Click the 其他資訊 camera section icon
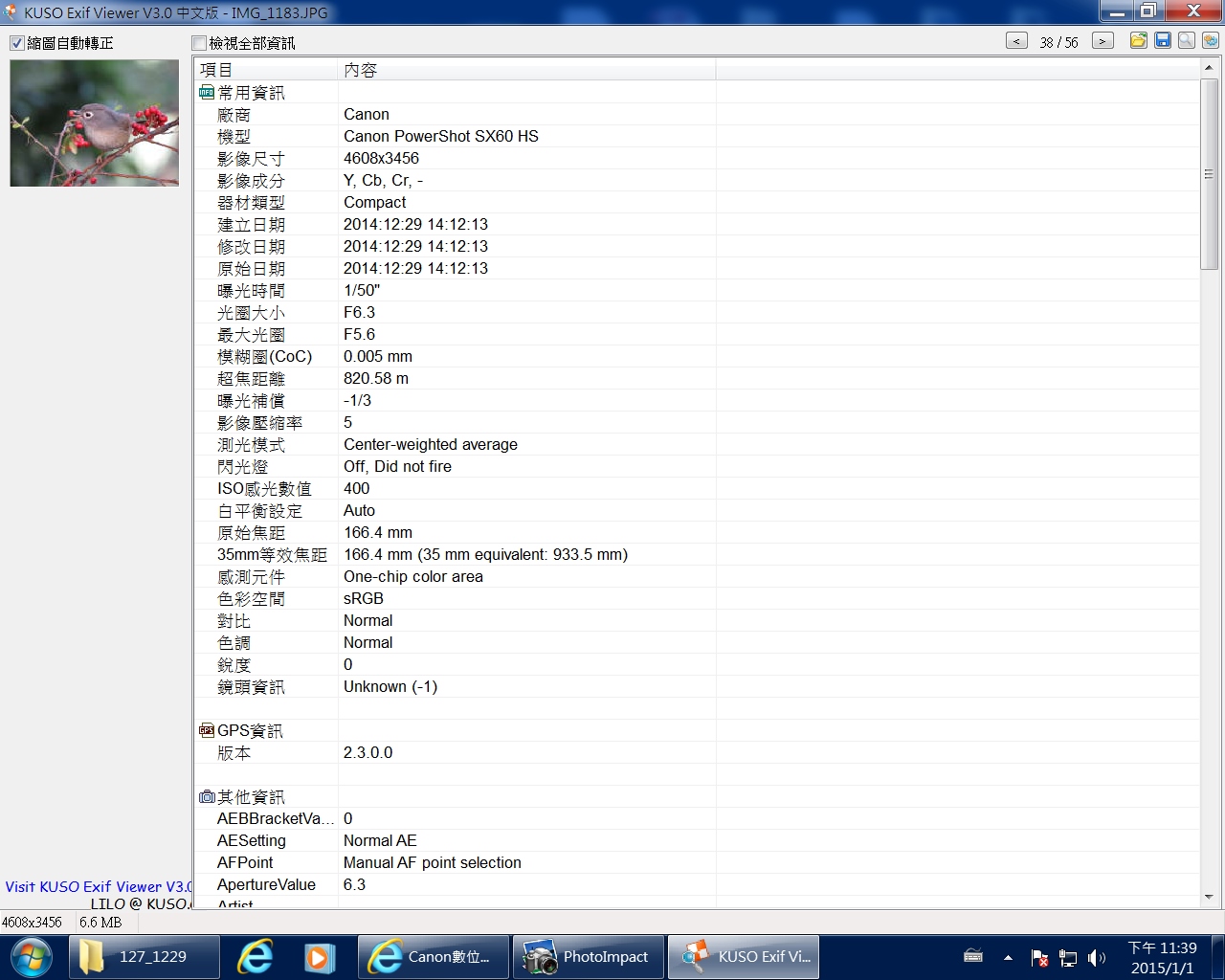This screenshot has height=980, width=1225. click(207, 797)
